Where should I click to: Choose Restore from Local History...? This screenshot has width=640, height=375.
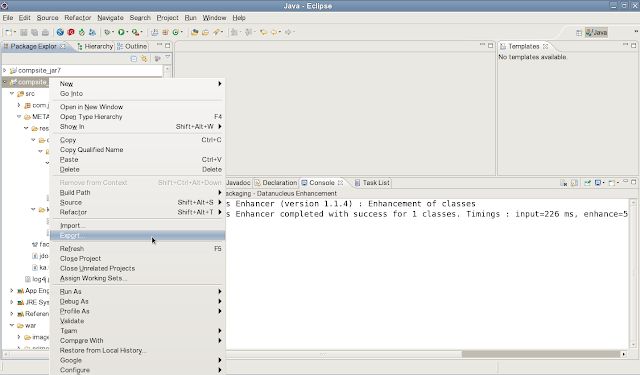[x=137, y=351]
